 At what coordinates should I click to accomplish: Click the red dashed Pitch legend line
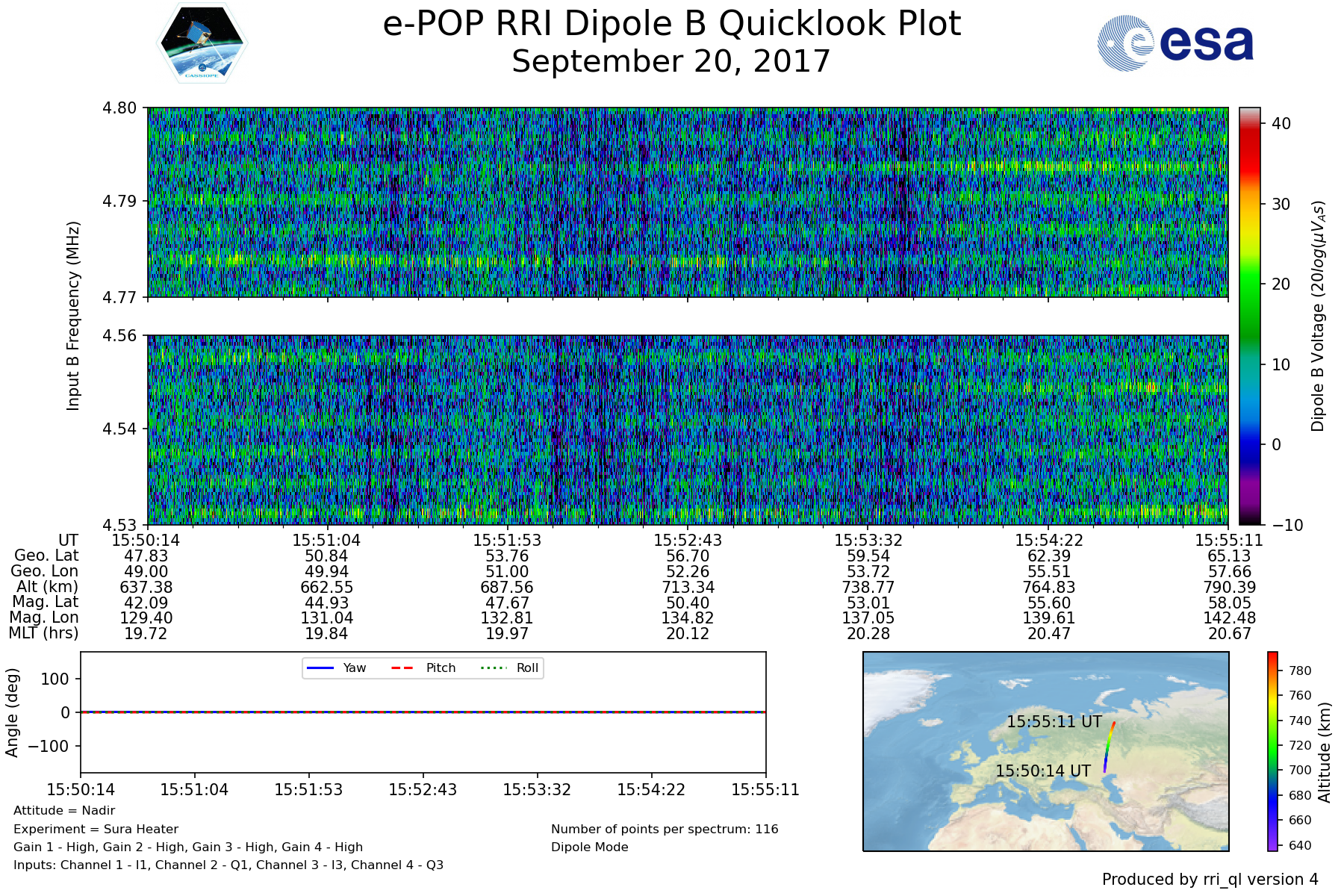402,668
